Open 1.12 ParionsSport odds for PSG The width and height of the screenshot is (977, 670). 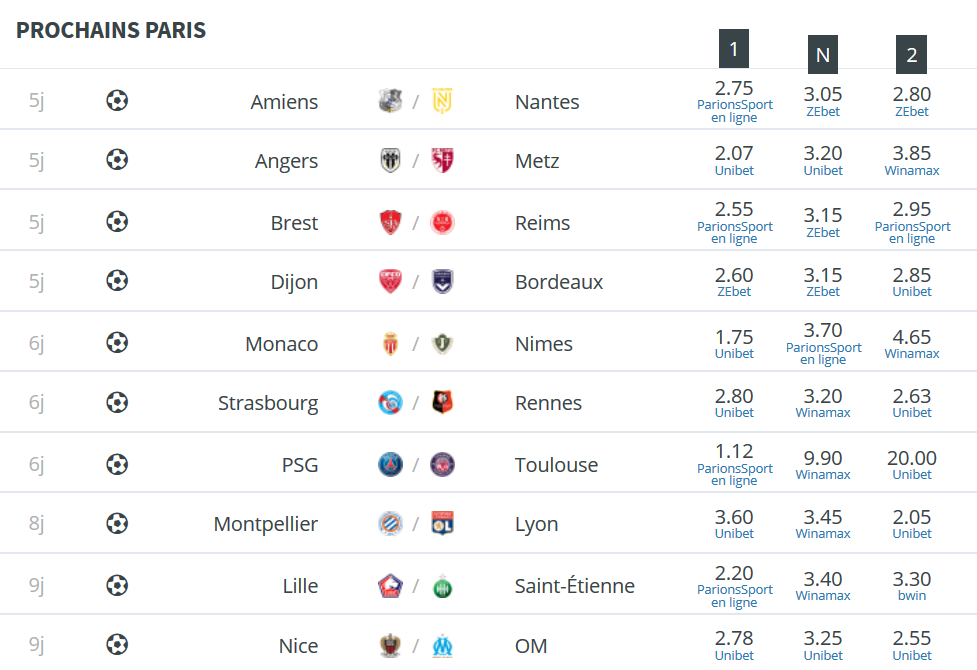pos(735,464)
